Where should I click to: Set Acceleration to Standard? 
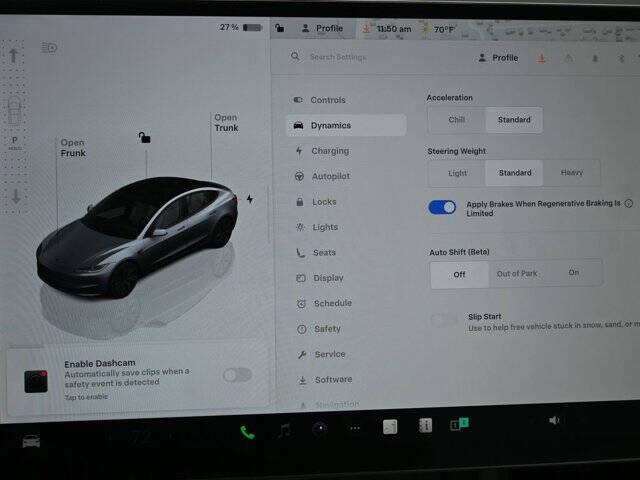(514, 120)
